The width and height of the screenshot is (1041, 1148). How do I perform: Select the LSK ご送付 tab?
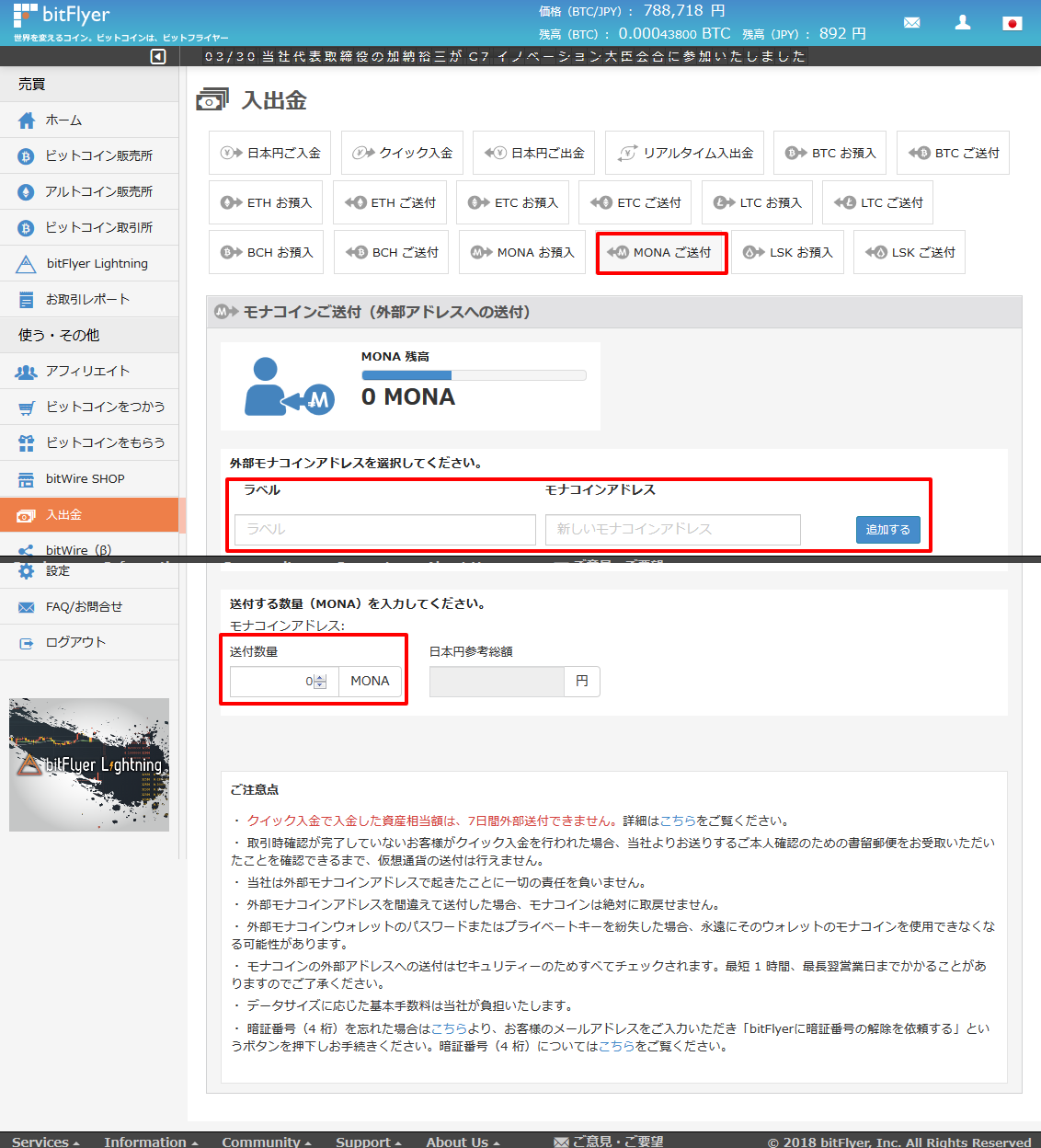tap(909, 252)
